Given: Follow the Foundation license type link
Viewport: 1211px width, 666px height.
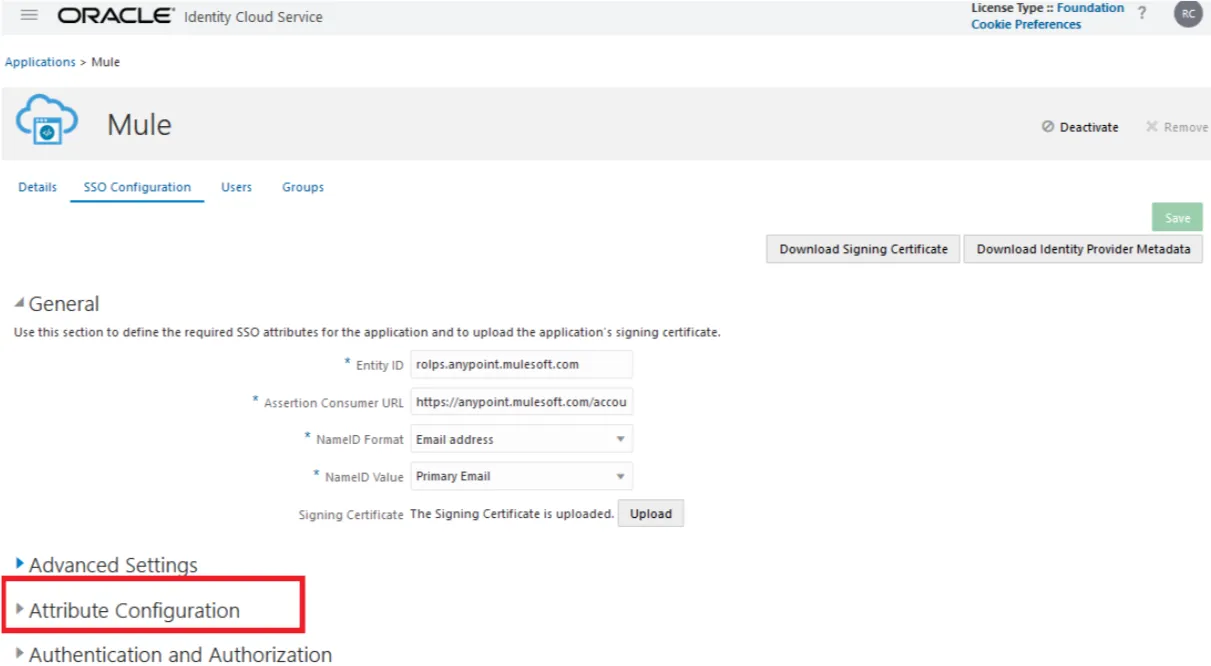Looking at the screenshot, I should (1090, 8).
